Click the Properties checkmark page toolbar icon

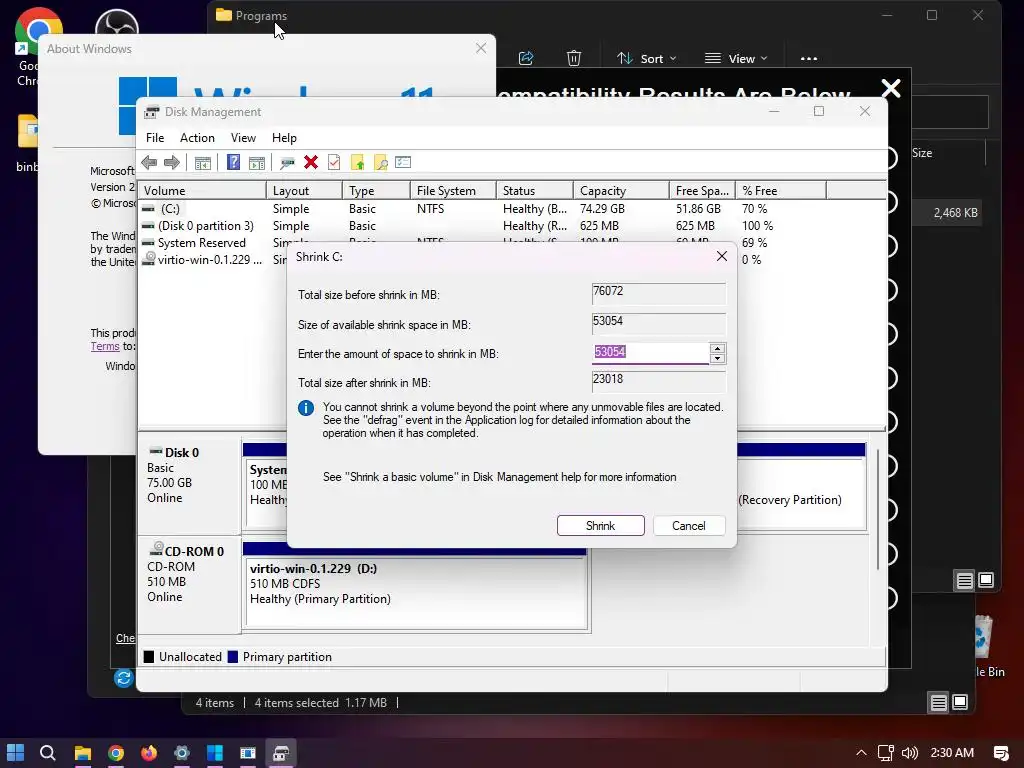coord(334,162)
